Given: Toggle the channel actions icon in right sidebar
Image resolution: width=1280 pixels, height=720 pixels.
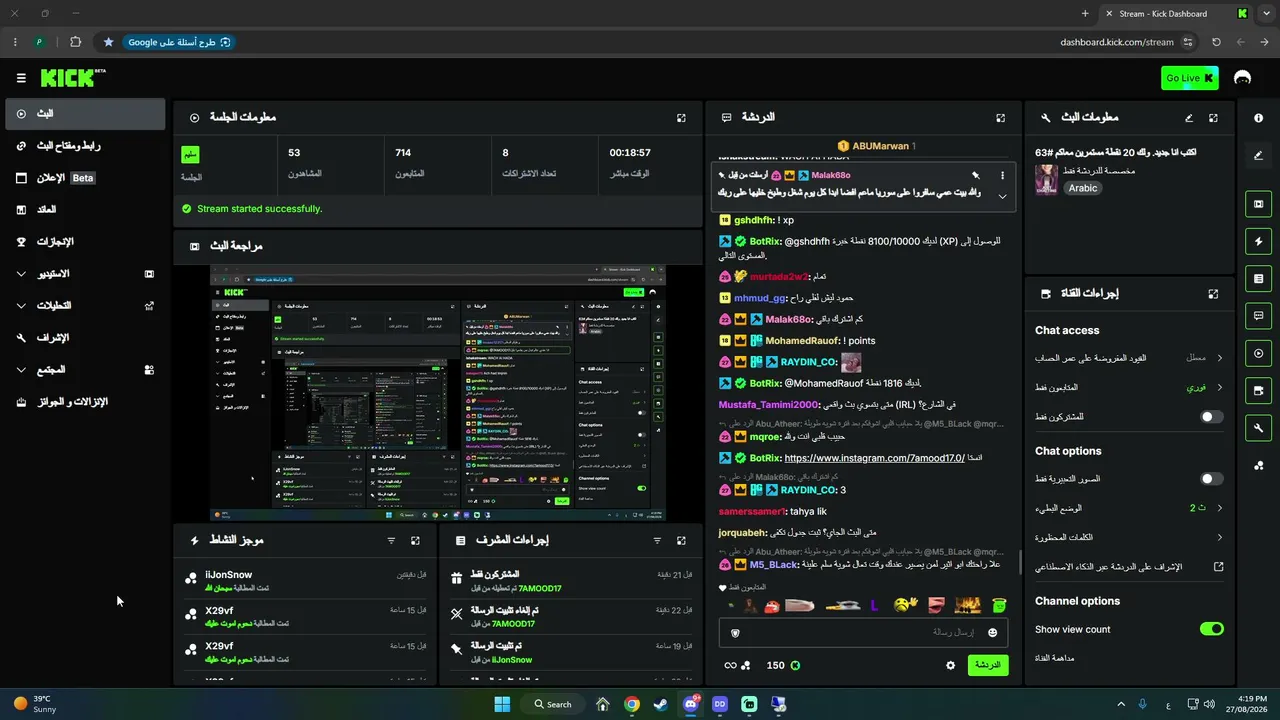Looking at the screenshot, I should click(x=1258, y=390).
